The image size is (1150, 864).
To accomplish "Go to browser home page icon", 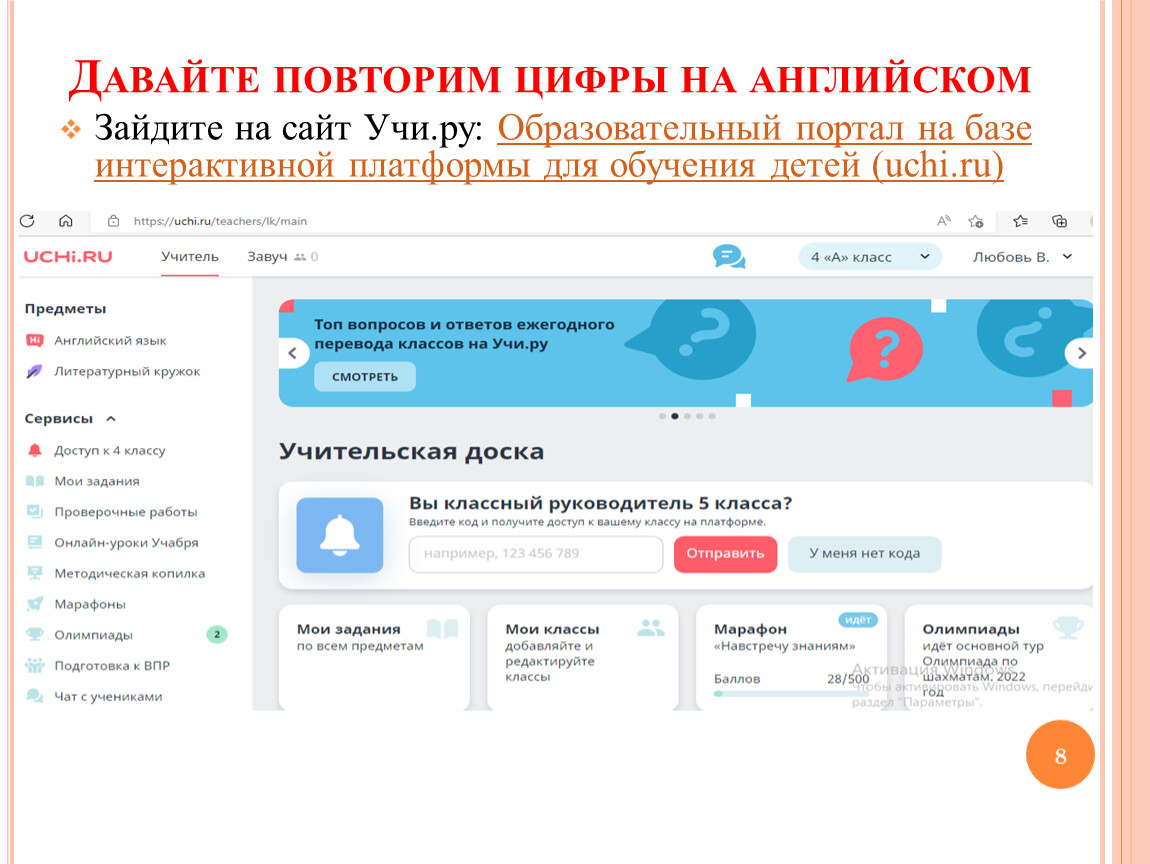I will (65, 221).
